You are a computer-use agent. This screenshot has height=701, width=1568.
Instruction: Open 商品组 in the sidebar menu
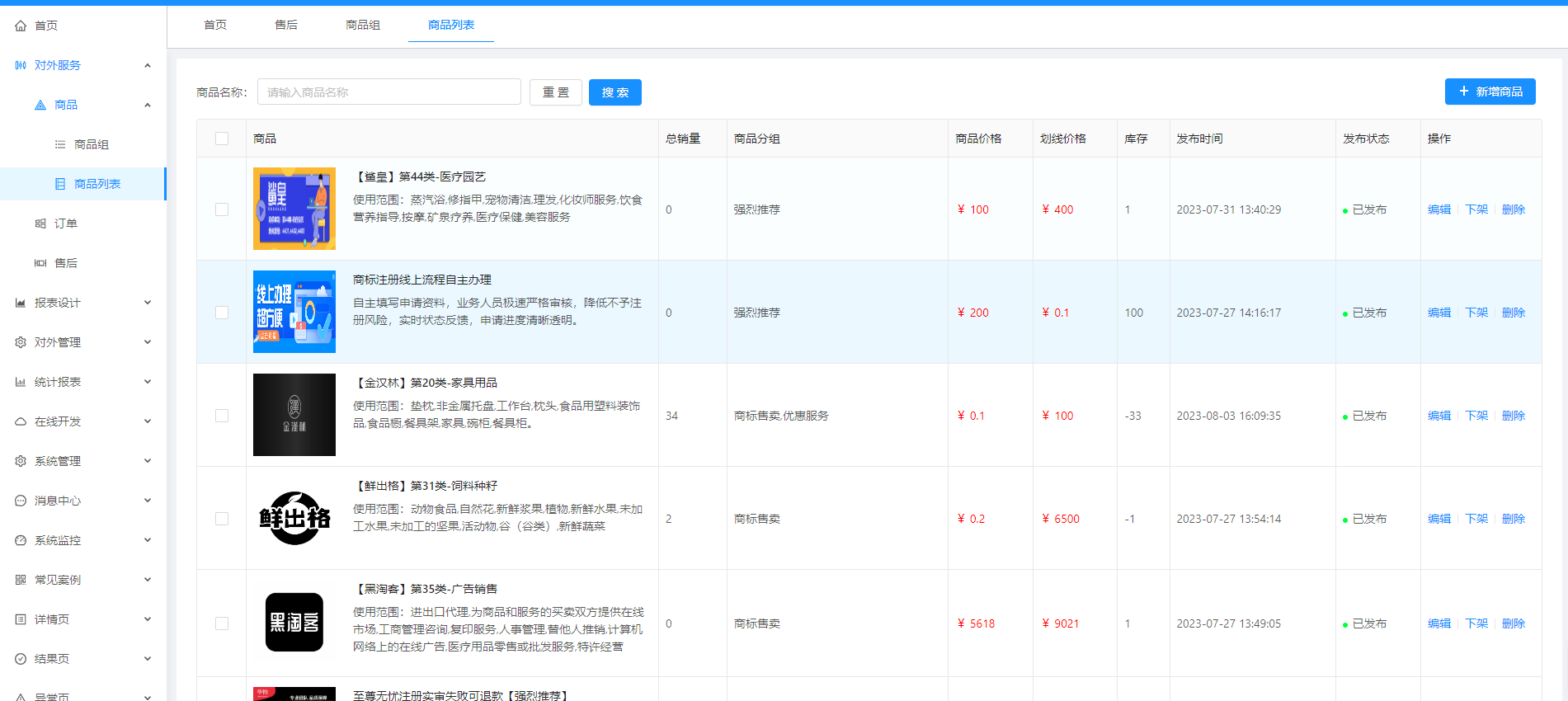tap(83, 144)
